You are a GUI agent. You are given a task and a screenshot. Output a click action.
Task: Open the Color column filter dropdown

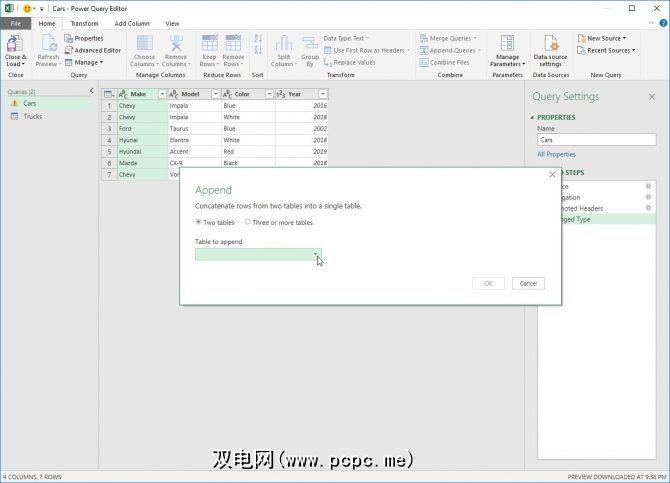269,94
